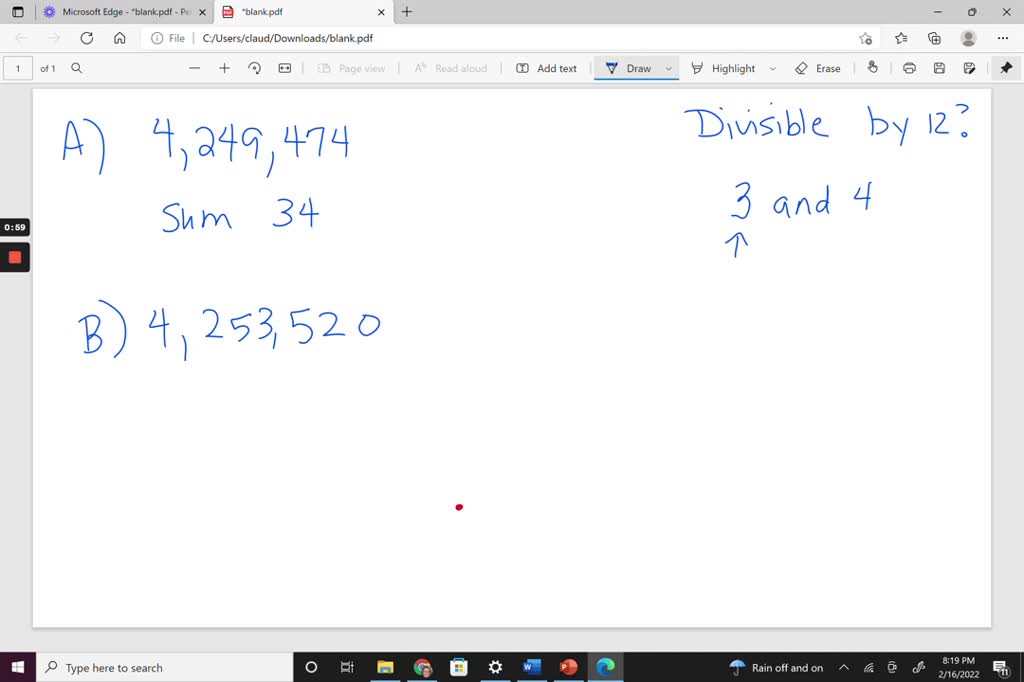Image resolution: width=1024 pixels, height=682 pixels.
Task: Rotate the PDF page
Action: [254, 68]
